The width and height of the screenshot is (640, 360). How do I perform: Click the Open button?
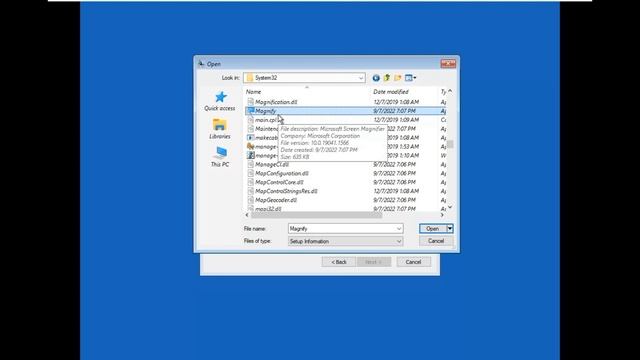pos(433,229)
